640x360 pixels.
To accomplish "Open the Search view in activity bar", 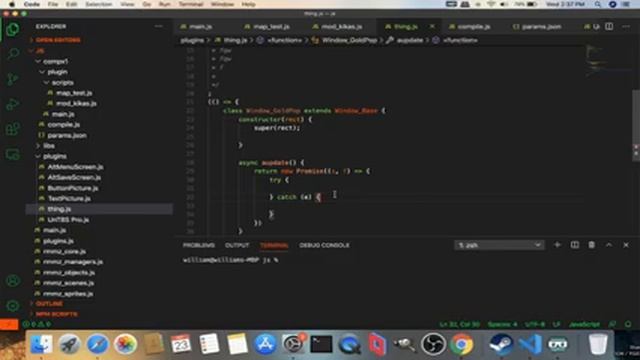I will [13, 54].
